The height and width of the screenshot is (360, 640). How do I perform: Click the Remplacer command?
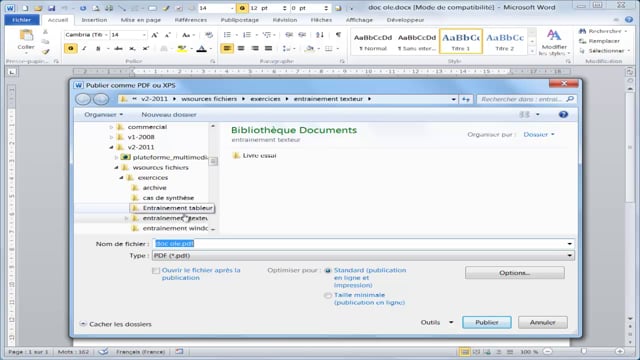(x=600, y=41)
